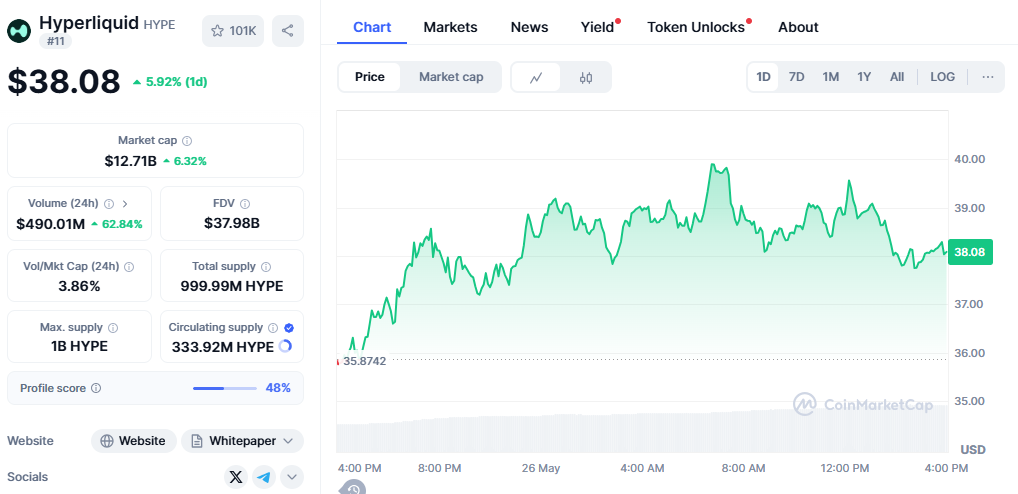Click the history clock icon below chart

[353, 488]
